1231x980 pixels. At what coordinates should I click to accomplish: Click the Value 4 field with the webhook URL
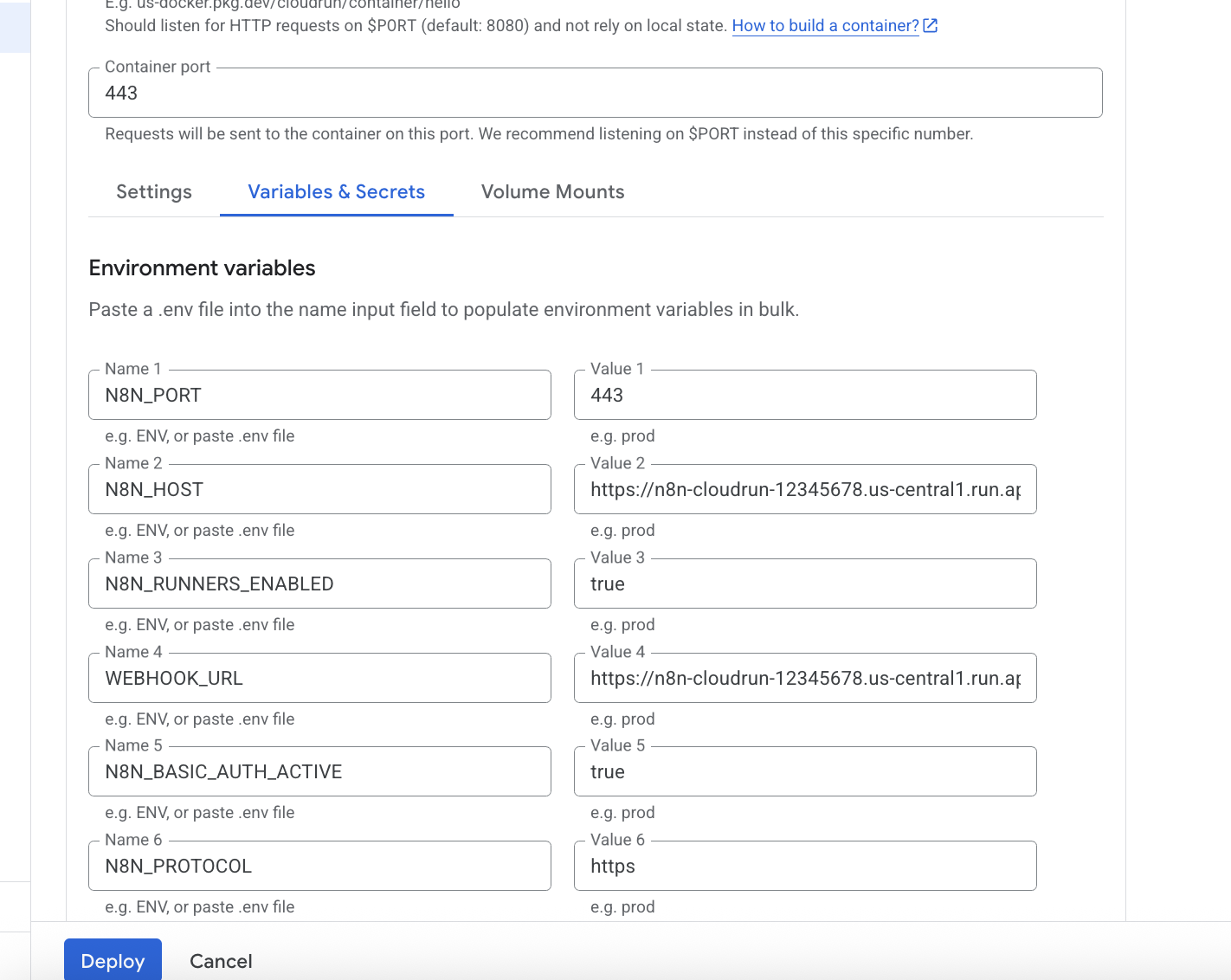pos(805,678)
